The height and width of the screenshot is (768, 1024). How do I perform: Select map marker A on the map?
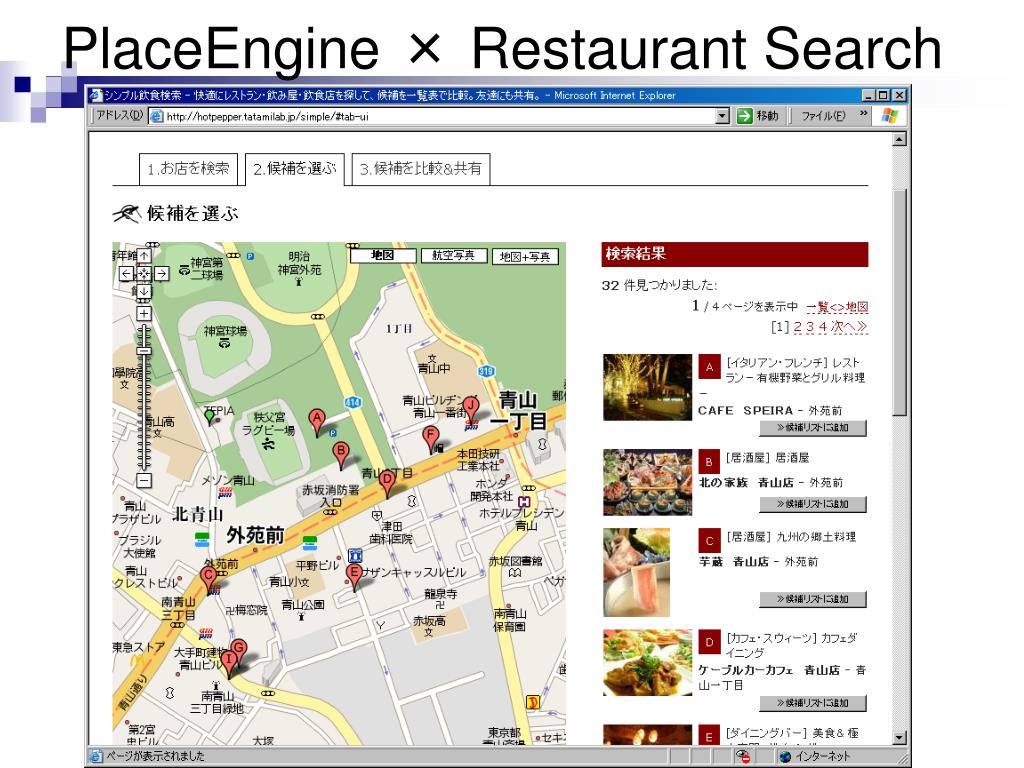[x=317, y=422]
